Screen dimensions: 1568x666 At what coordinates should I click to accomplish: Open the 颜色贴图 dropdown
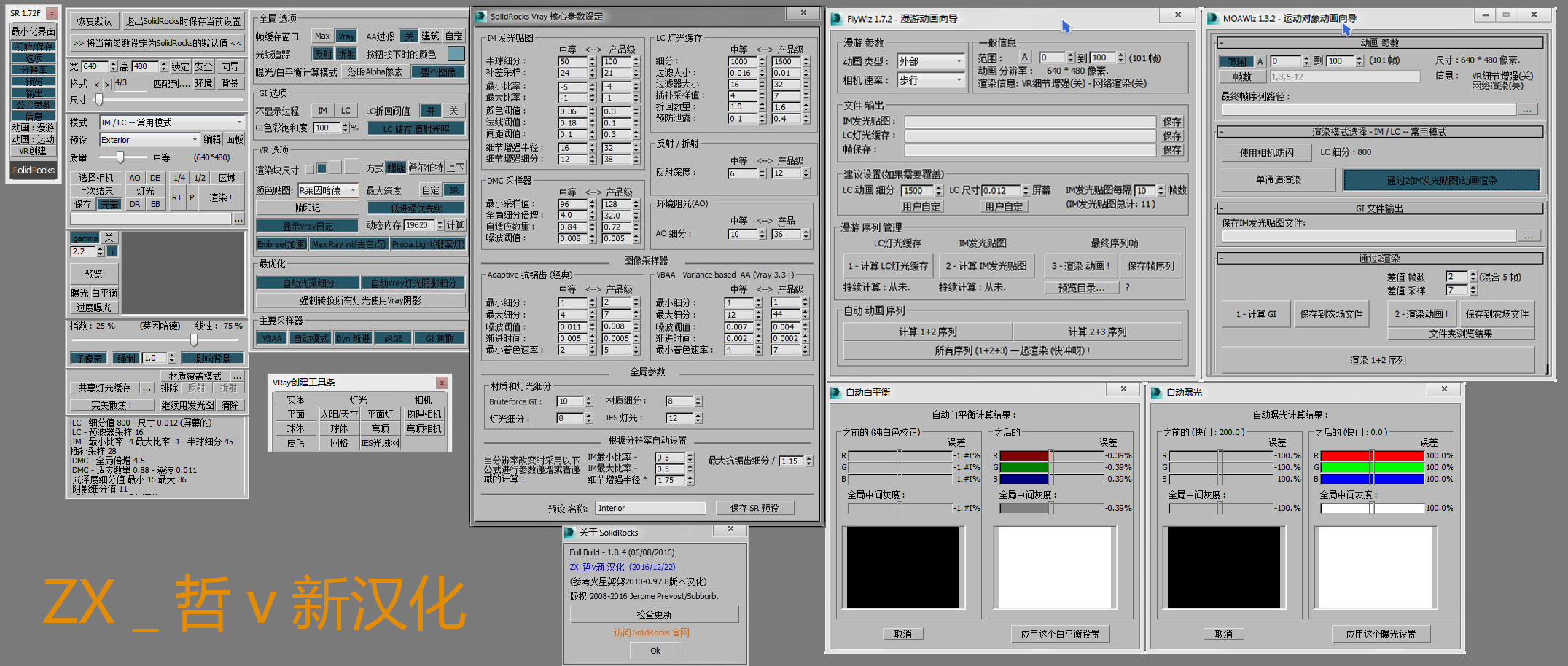coord(328,190)
